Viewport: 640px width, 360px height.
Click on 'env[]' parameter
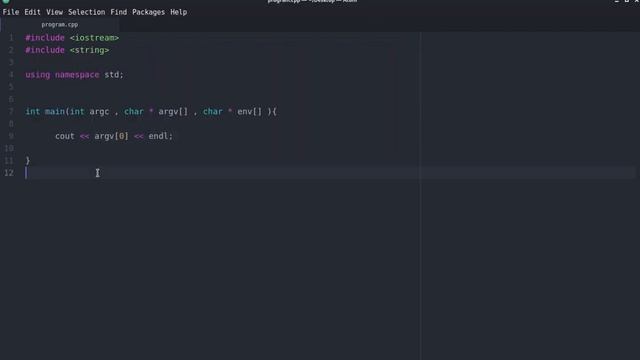(x=249, y=111)
